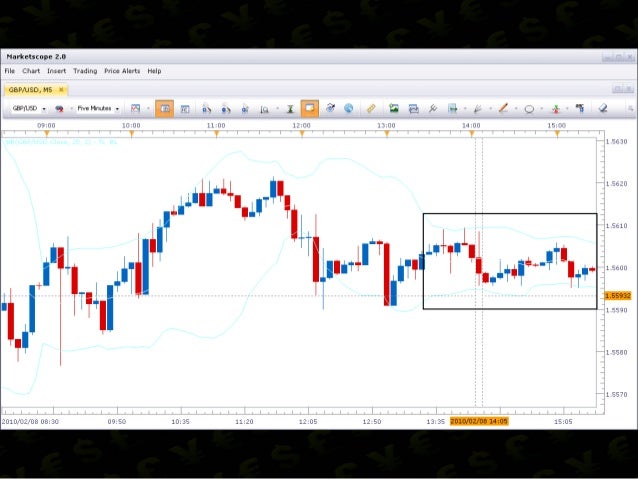Click the satellite icon in toolbar
The height and width of the screenshot is (479, 638).
pyautogui.click(x=330, y=108)
